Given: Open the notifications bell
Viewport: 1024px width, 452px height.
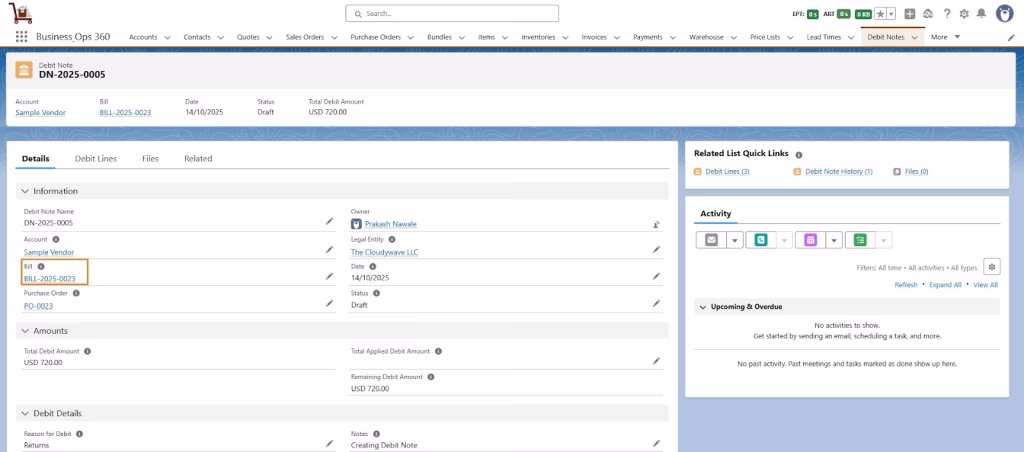Looking at the screenshot, I should click(x=981, y=14).
